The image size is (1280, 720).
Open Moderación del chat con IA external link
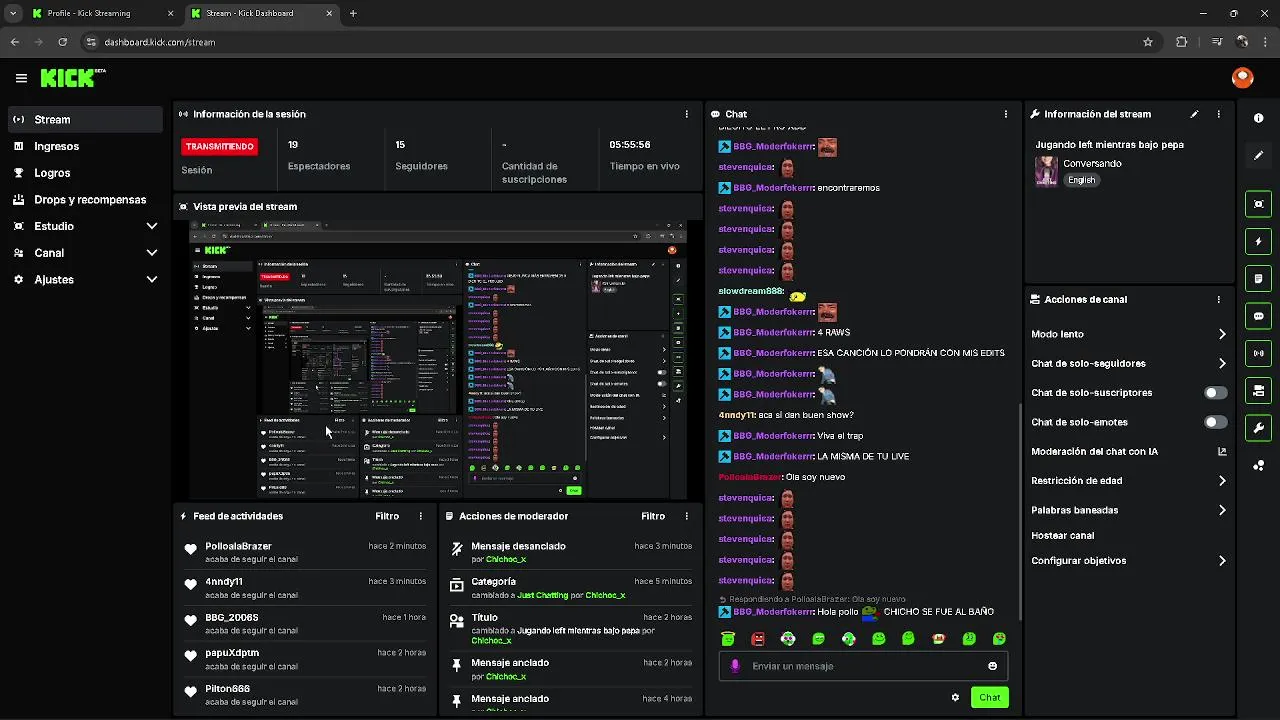1222,451
